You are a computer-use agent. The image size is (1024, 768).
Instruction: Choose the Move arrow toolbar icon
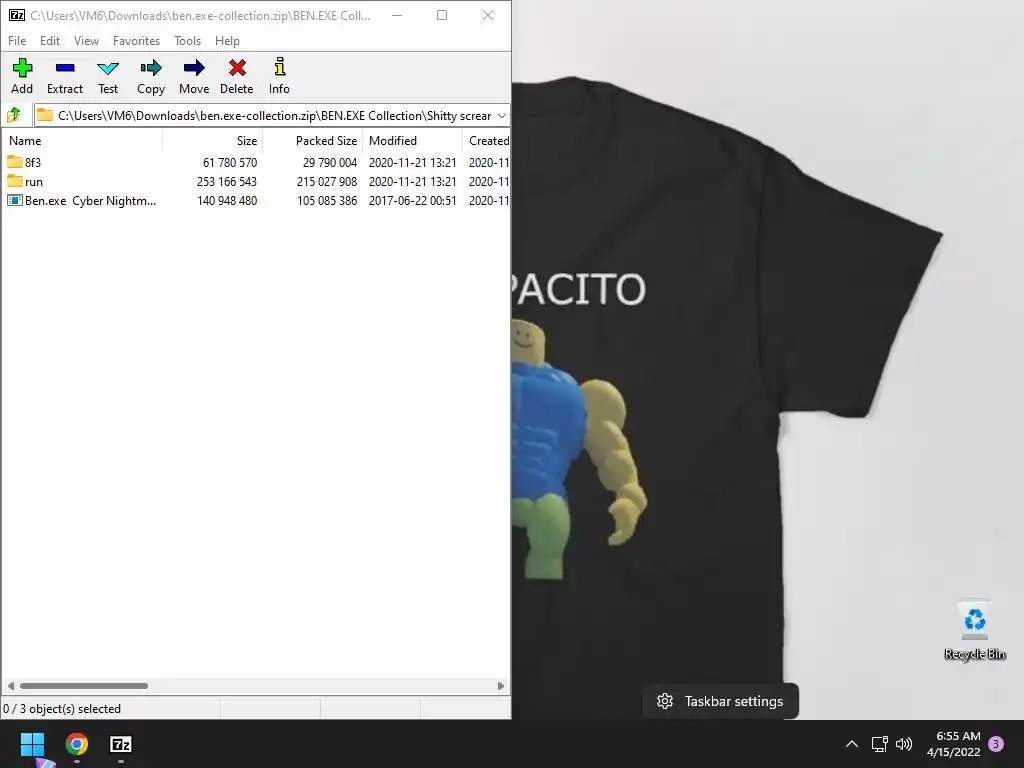[194, 68]
